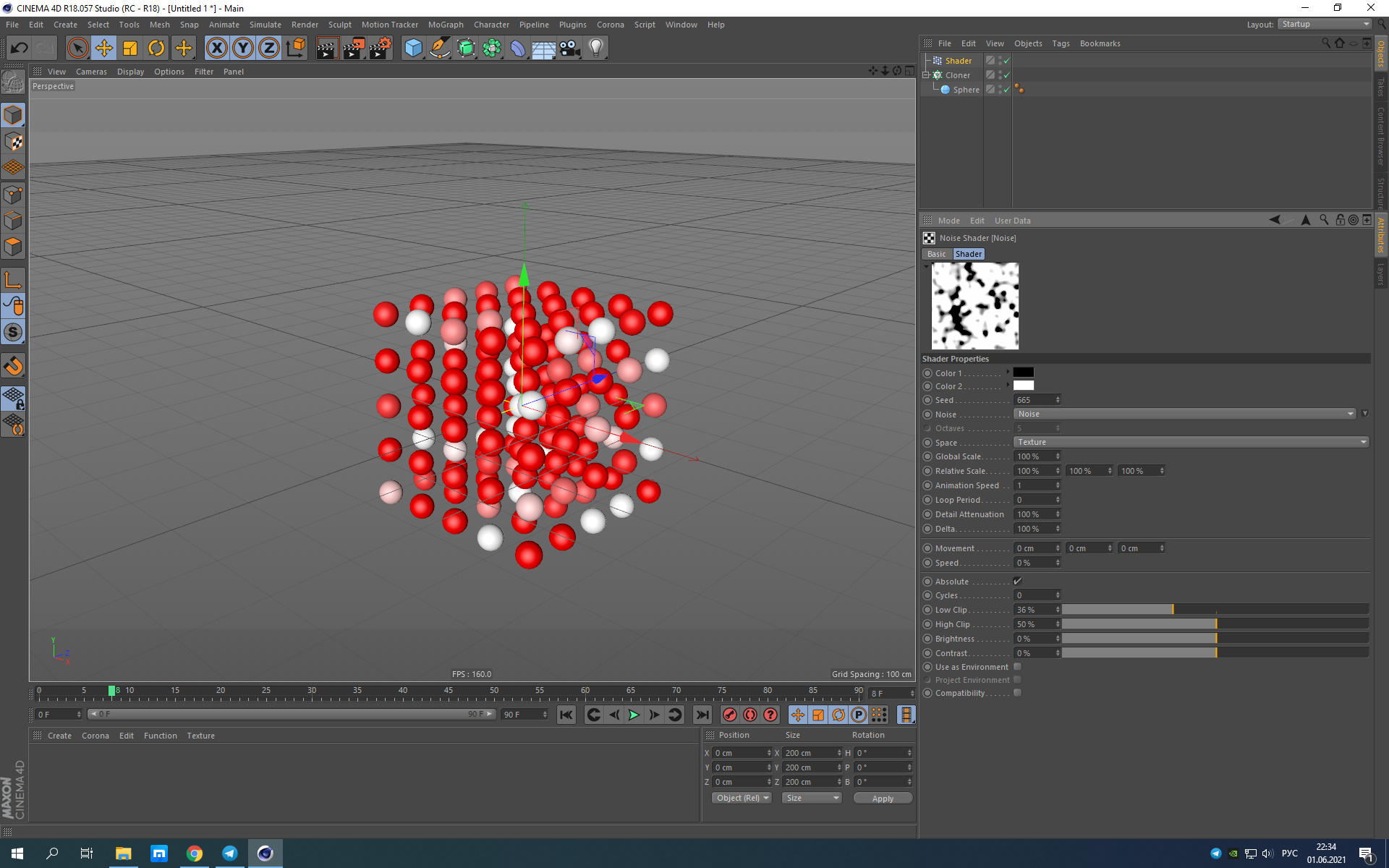Screen dimensions: 1389x868
Task: Open Edit Render Settings
Action: pyautogui.click(x=381, y=48)
